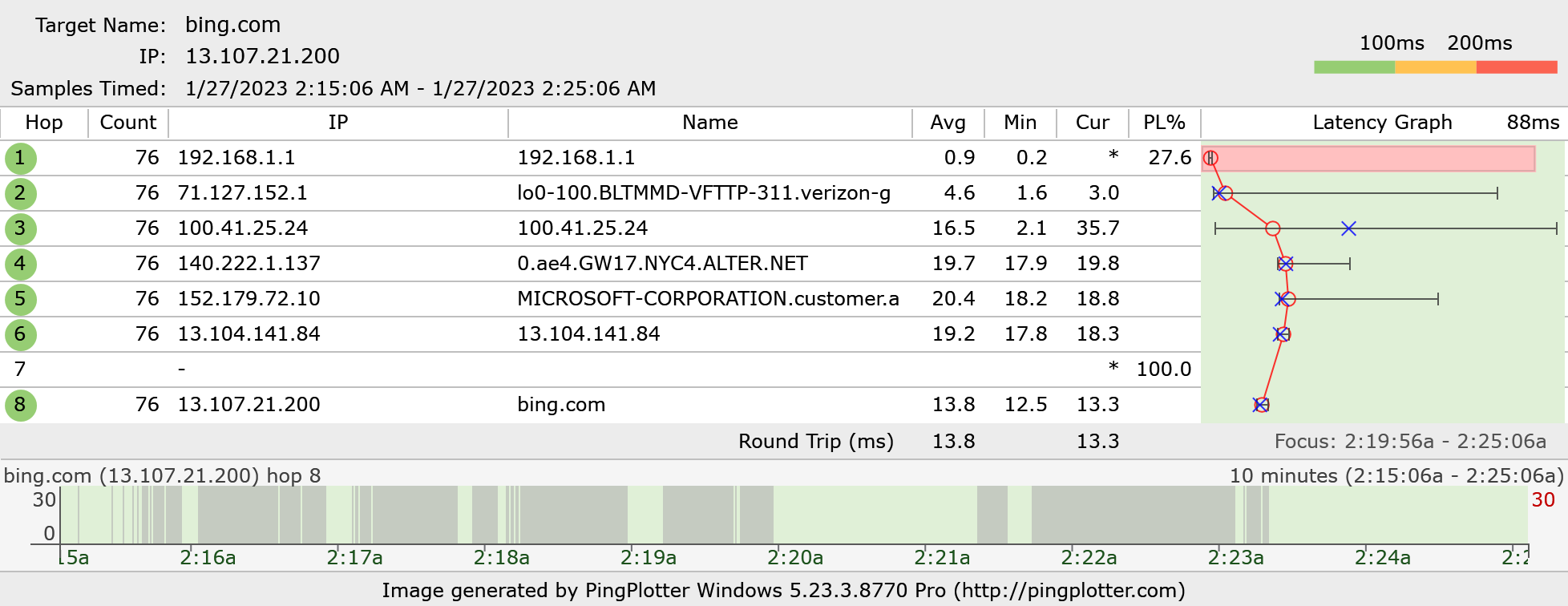The height and width of the screenshot is (606, 1568).
Task: Select IP 100.41.25.24 in IP column
Action: pos(243,228)
